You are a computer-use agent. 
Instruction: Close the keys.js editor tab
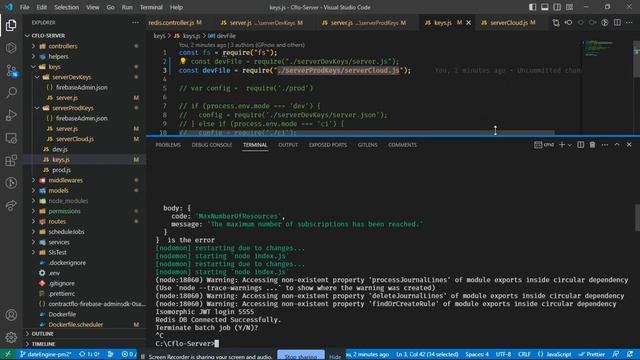pyautogui.click(x=469, y=22)
